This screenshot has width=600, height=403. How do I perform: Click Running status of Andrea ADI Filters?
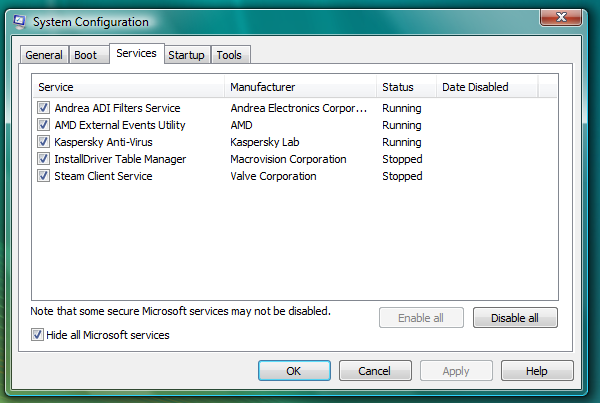pos(402,108)
